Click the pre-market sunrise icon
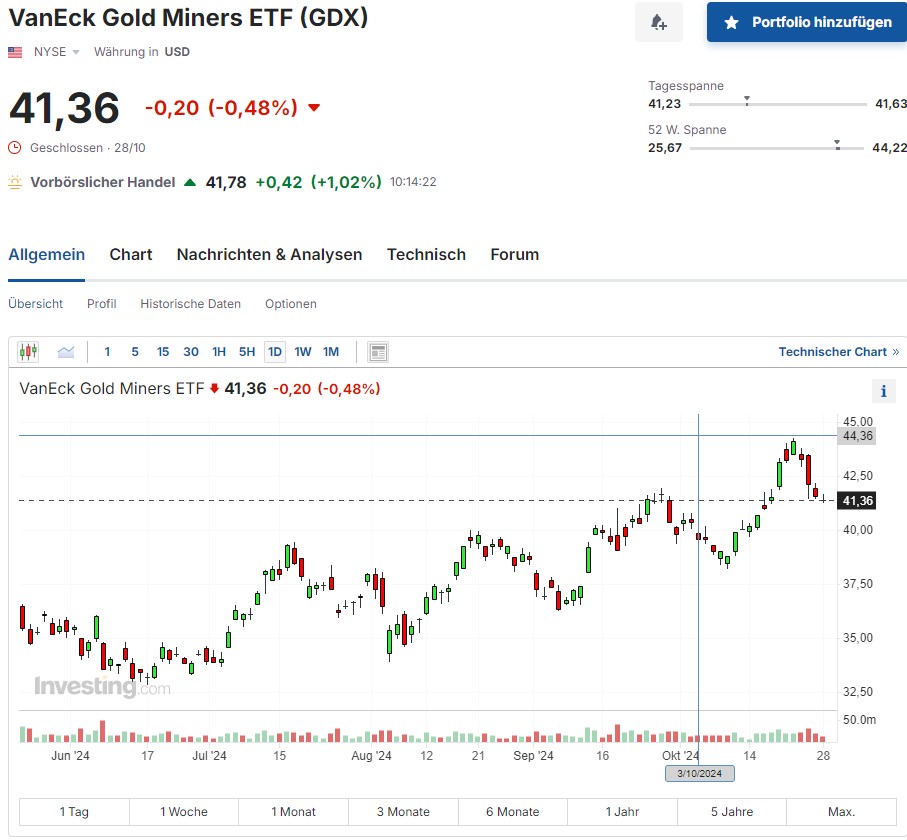907x840 pixels. click(x=15, y=182)
